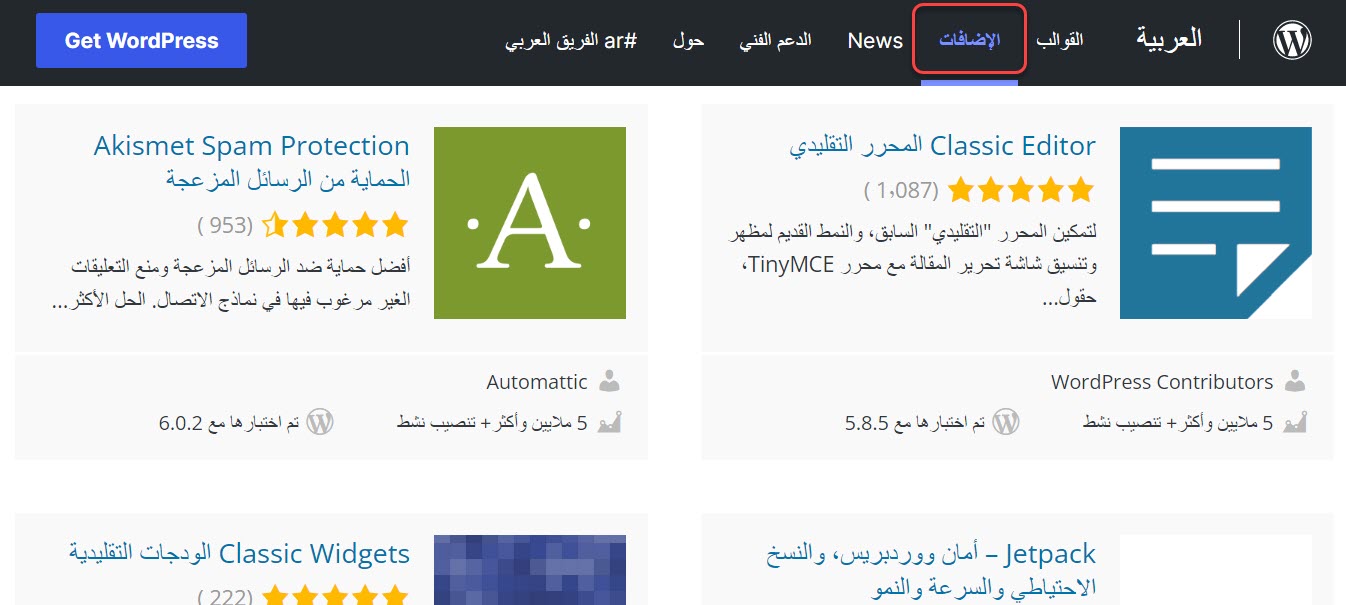The height and width of the screenshot is (605, 1346).
Task: Open the الدعم الفني support menu item
Action: (775, 40)
